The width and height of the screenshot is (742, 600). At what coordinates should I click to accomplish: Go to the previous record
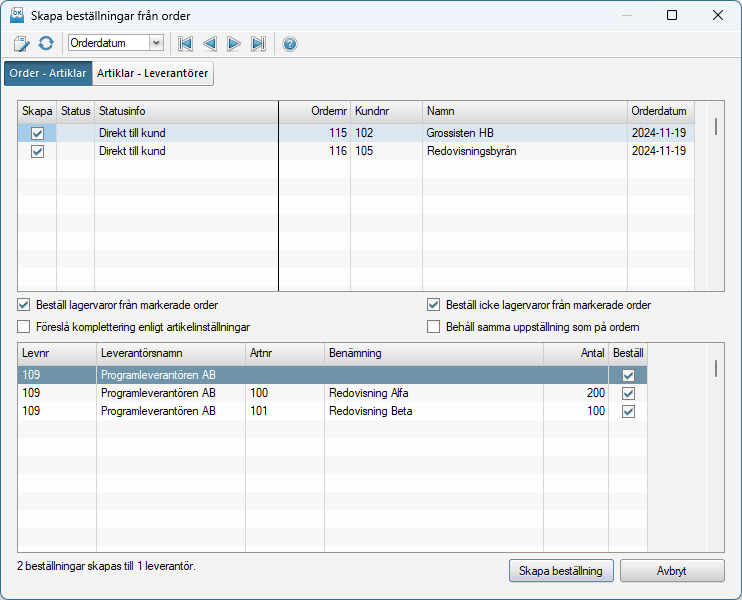209,43
